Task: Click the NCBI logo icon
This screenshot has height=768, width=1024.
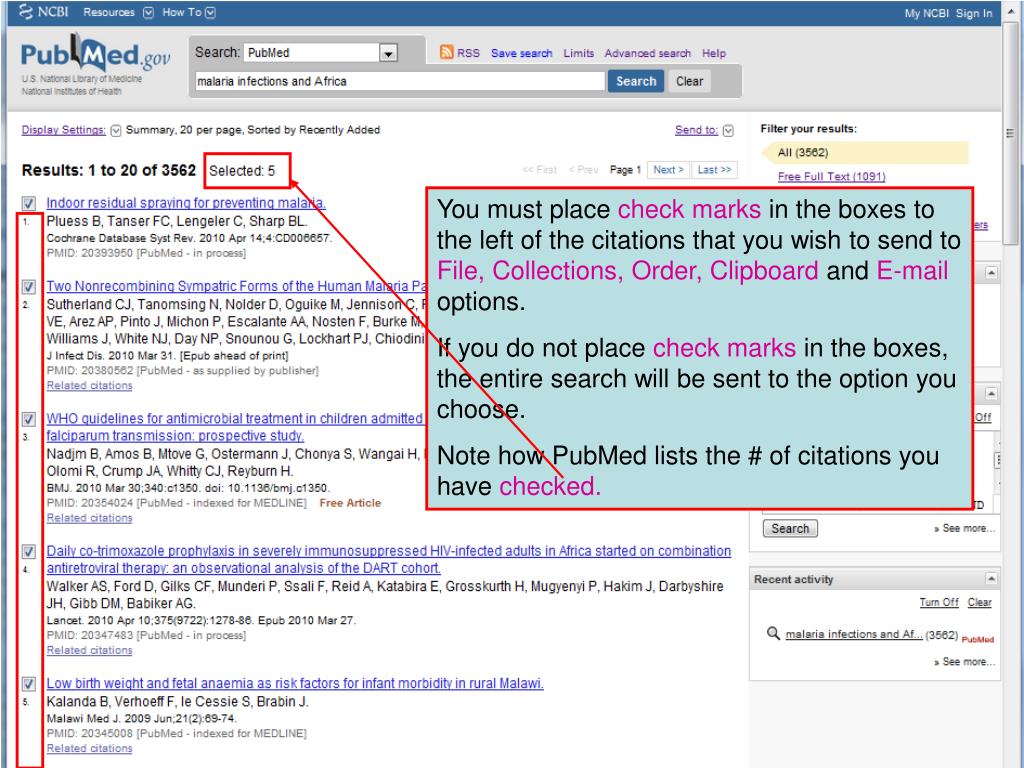Action: click(25, 11)
